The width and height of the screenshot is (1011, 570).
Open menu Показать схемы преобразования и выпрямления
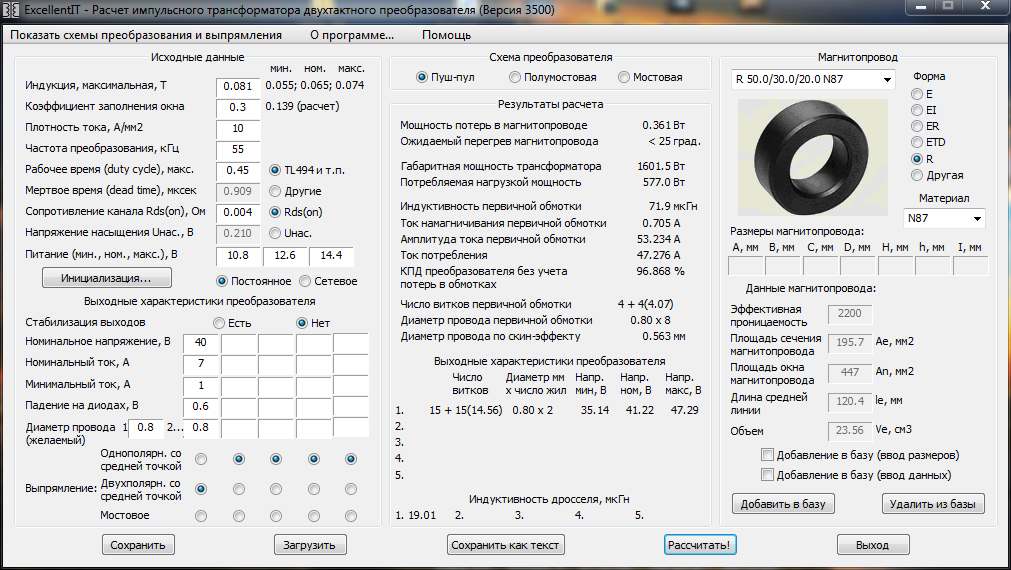pos(146,35)
